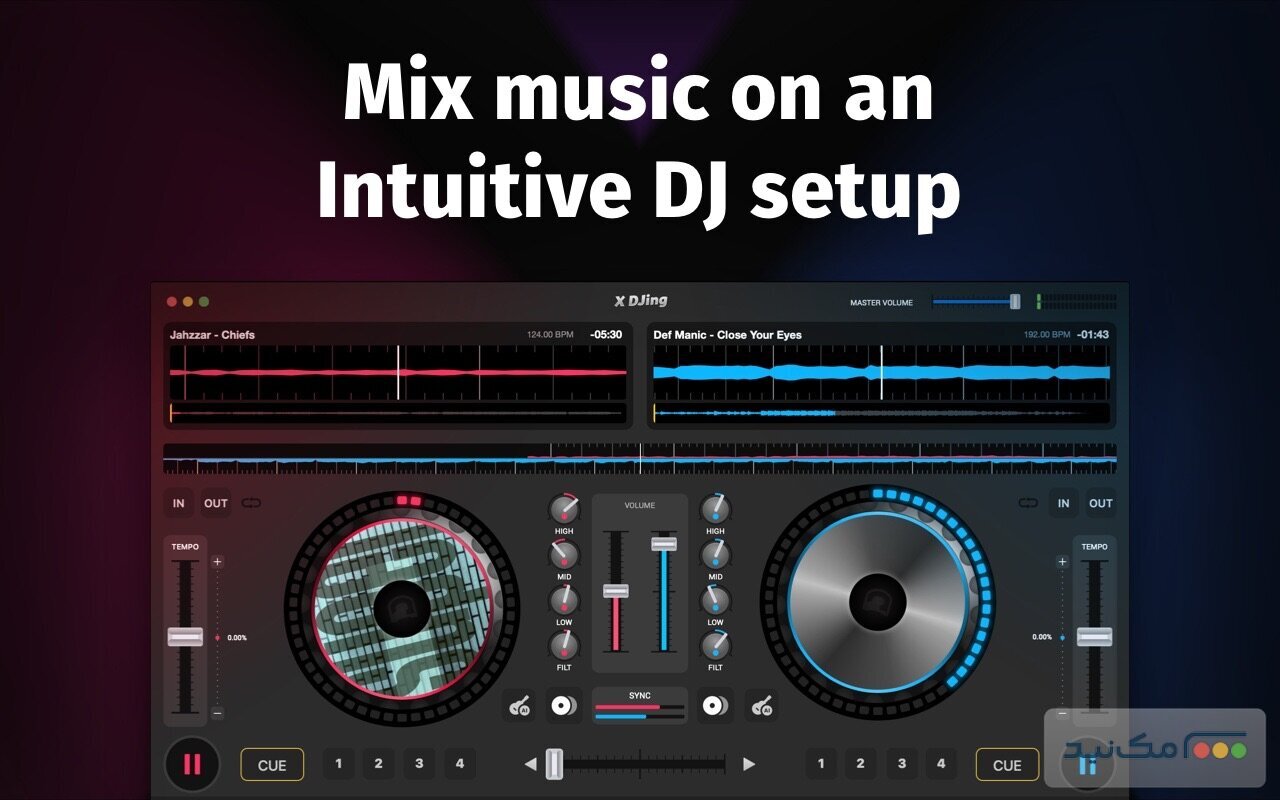Toggle the OUT loop point on the left deck
Screen dimensions: 1280x800
(216, 503)
